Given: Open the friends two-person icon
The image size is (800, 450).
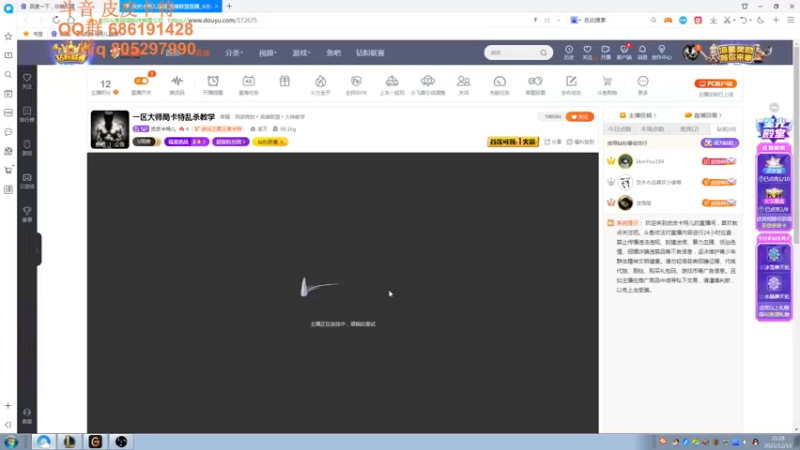Looking at the screenshot, I should [463, 81].
